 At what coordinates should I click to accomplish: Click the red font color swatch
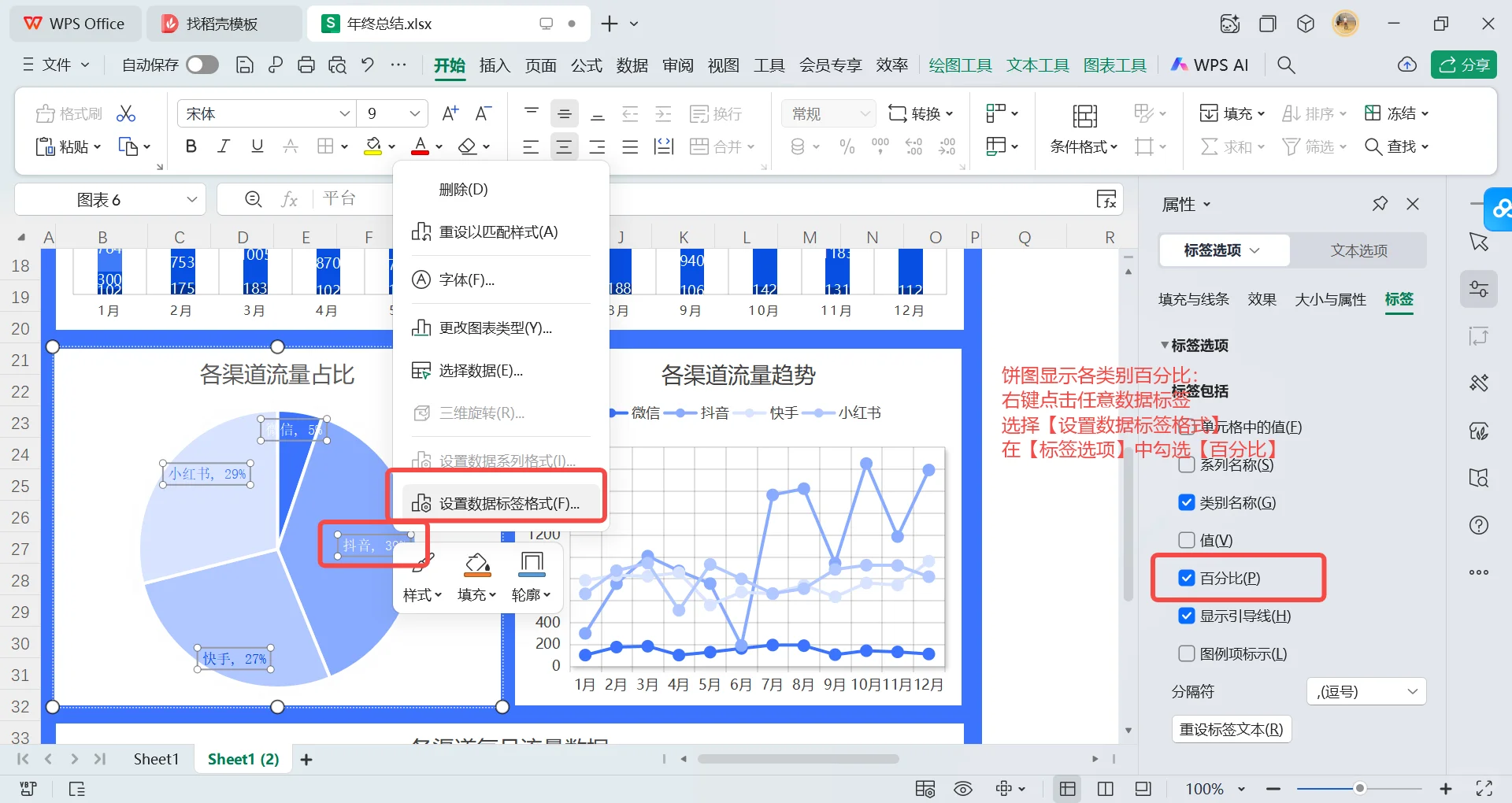[x=420, y=152]
